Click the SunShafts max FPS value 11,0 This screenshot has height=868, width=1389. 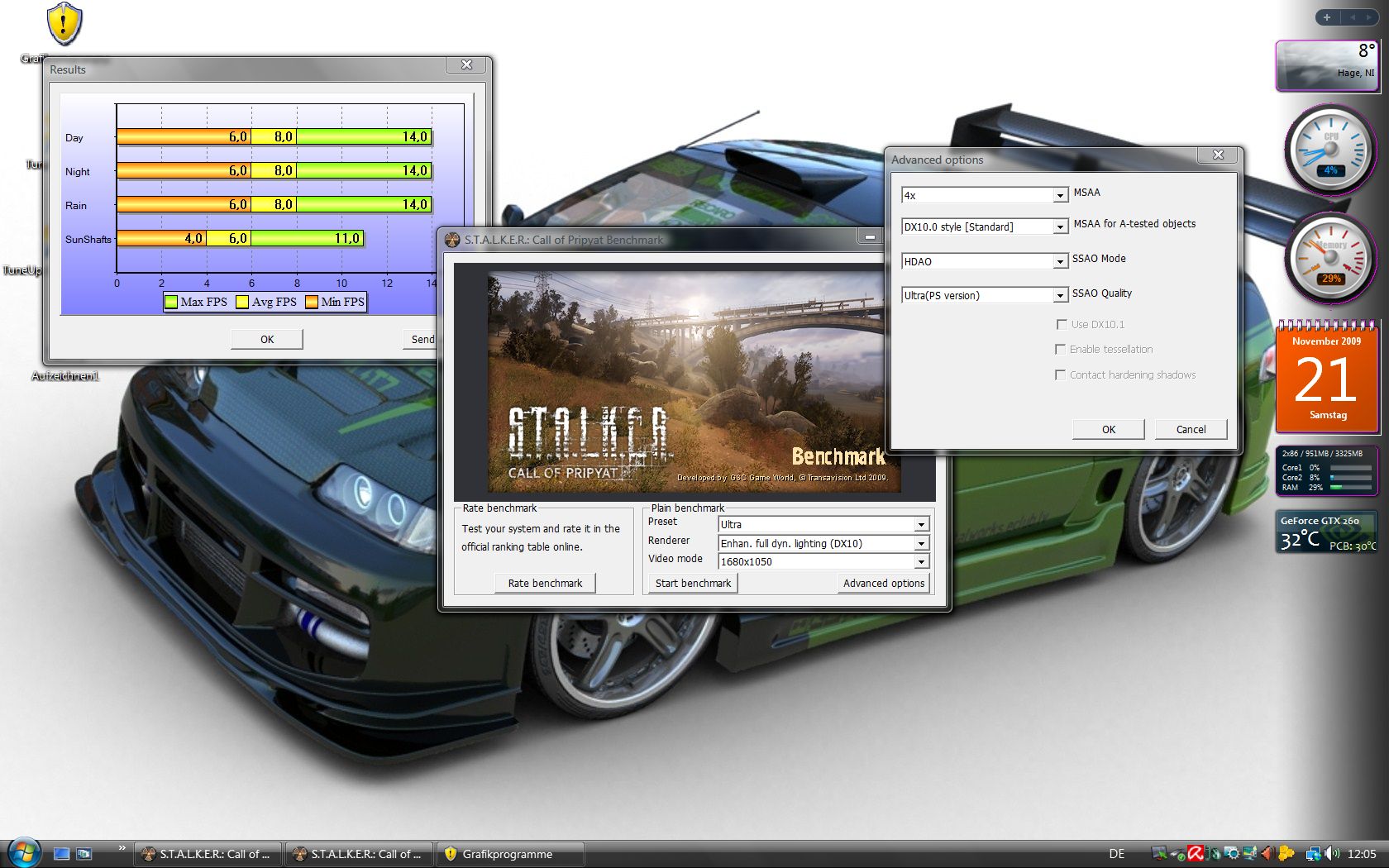tap(347, 239)
